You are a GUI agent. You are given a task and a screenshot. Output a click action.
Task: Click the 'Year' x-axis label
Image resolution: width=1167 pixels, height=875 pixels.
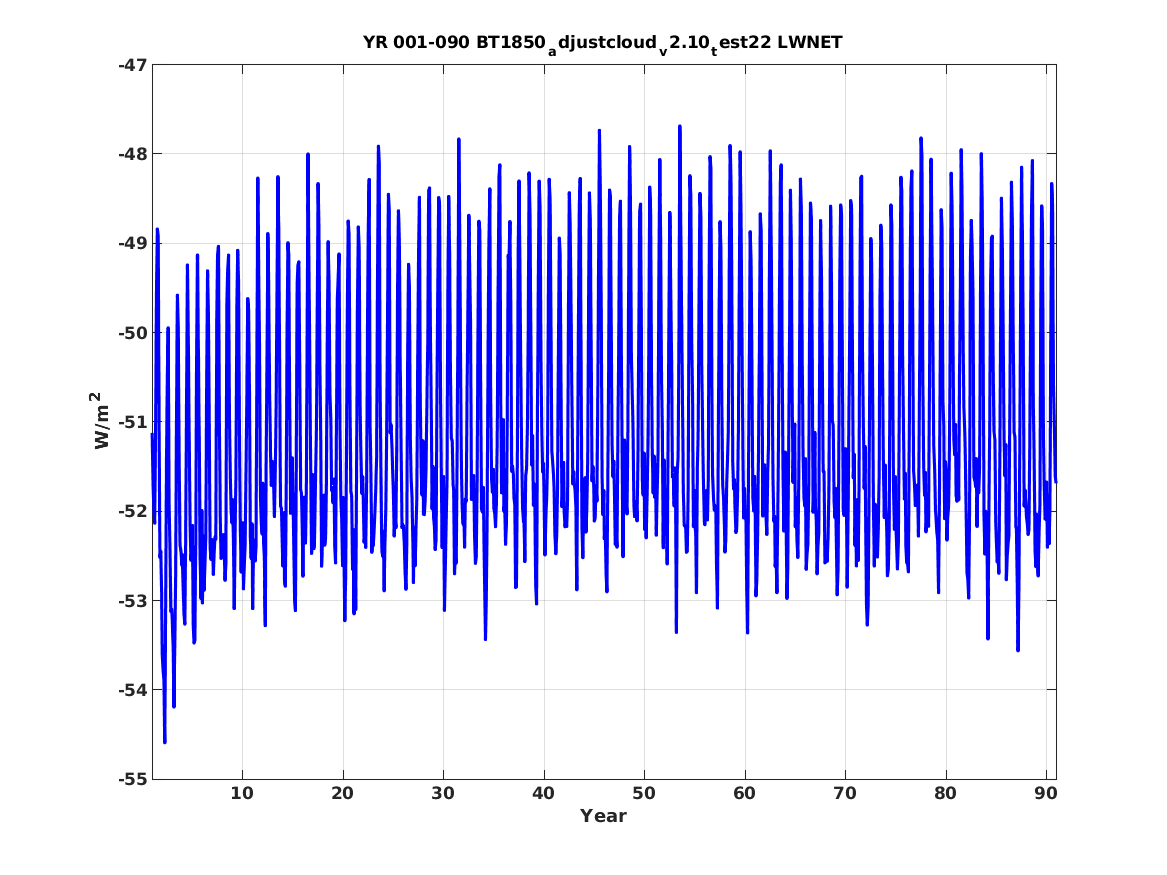(x=603, y=816)
